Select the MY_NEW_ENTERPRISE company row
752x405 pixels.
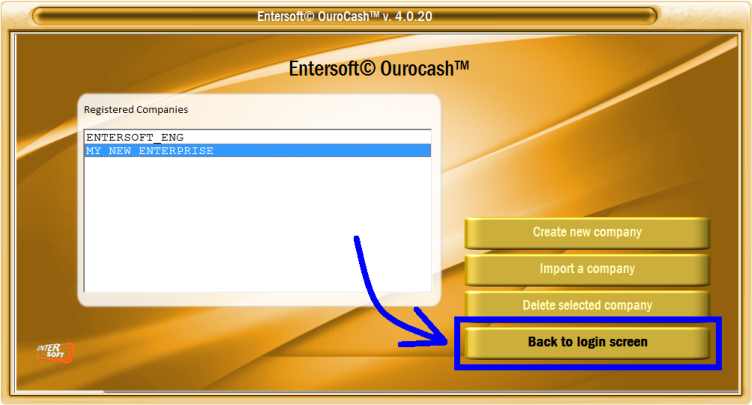[258, 151]
